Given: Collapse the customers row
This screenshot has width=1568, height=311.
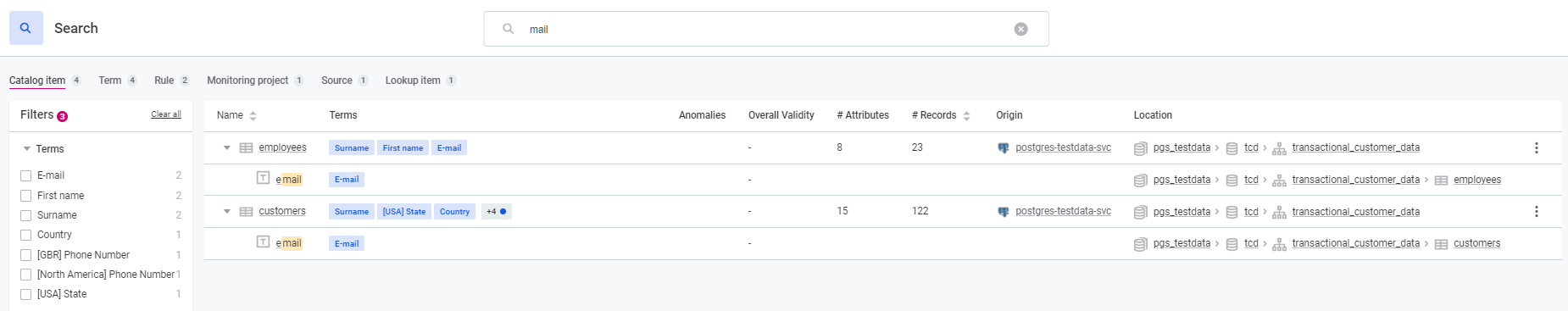Looking at the screenshot, I should click(x=227, y=211).
